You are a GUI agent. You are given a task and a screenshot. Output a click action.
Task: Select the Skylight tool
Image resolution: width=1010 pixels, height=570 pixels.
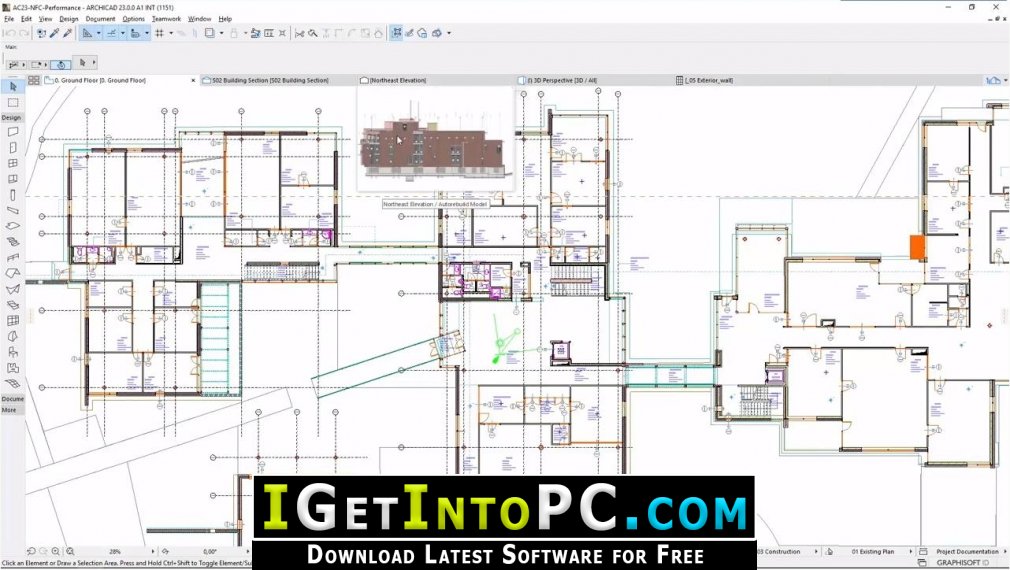13,305
